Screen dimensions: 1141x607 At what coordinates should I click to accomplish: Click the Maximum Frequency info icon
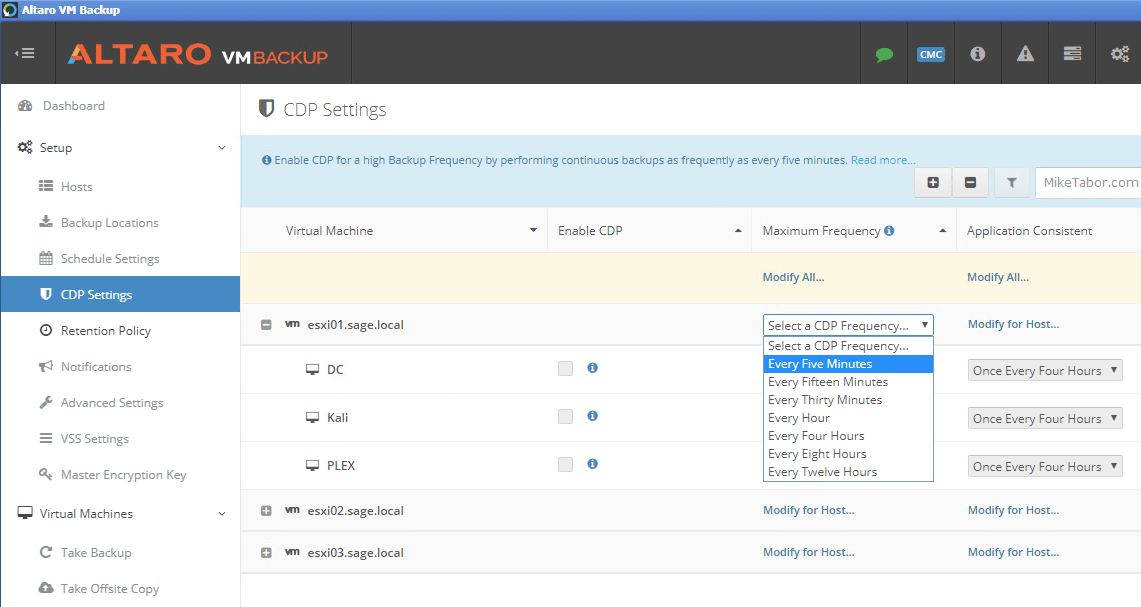[x=889, y=231]
